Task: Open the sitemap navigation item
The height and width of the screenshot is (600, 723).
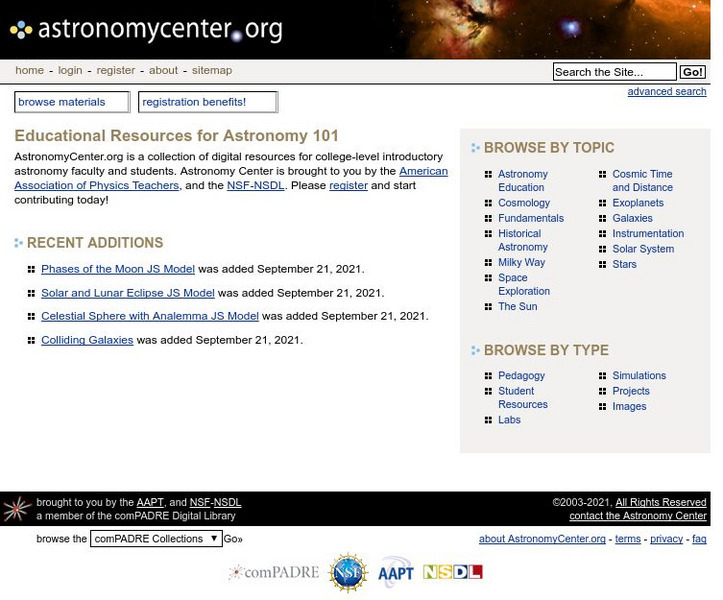Action: click(212, 70)
